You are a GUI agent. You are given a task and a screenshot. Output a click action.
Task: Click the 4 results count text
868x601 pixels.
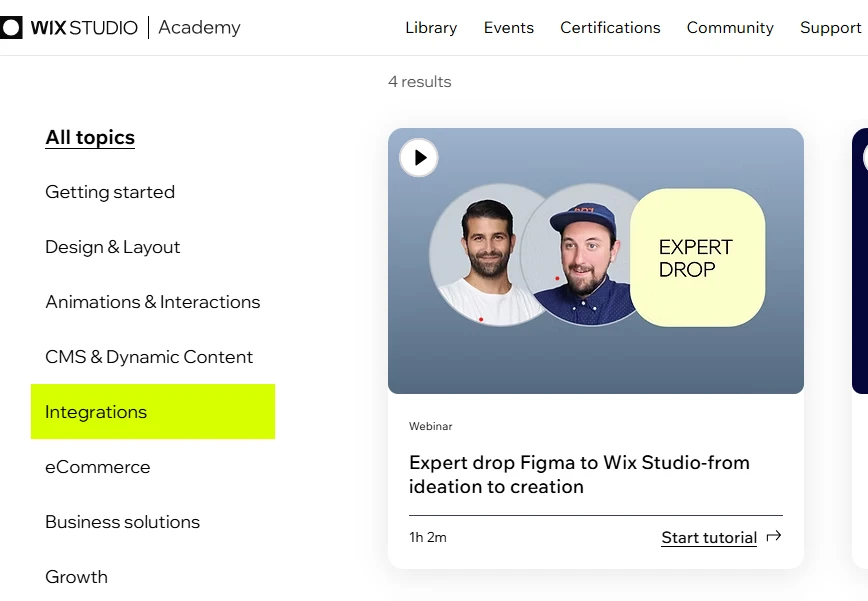coord(420,81)
